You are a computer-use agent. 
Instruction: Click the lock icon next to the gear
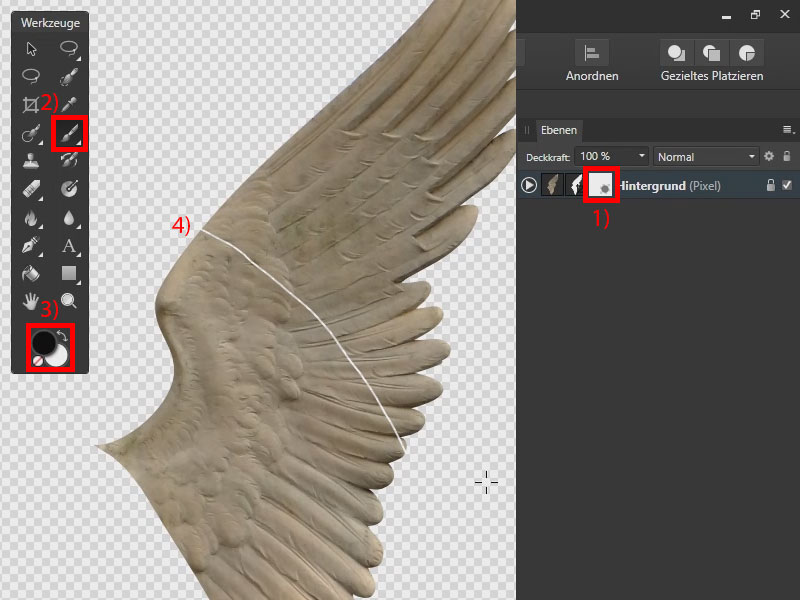787,156
